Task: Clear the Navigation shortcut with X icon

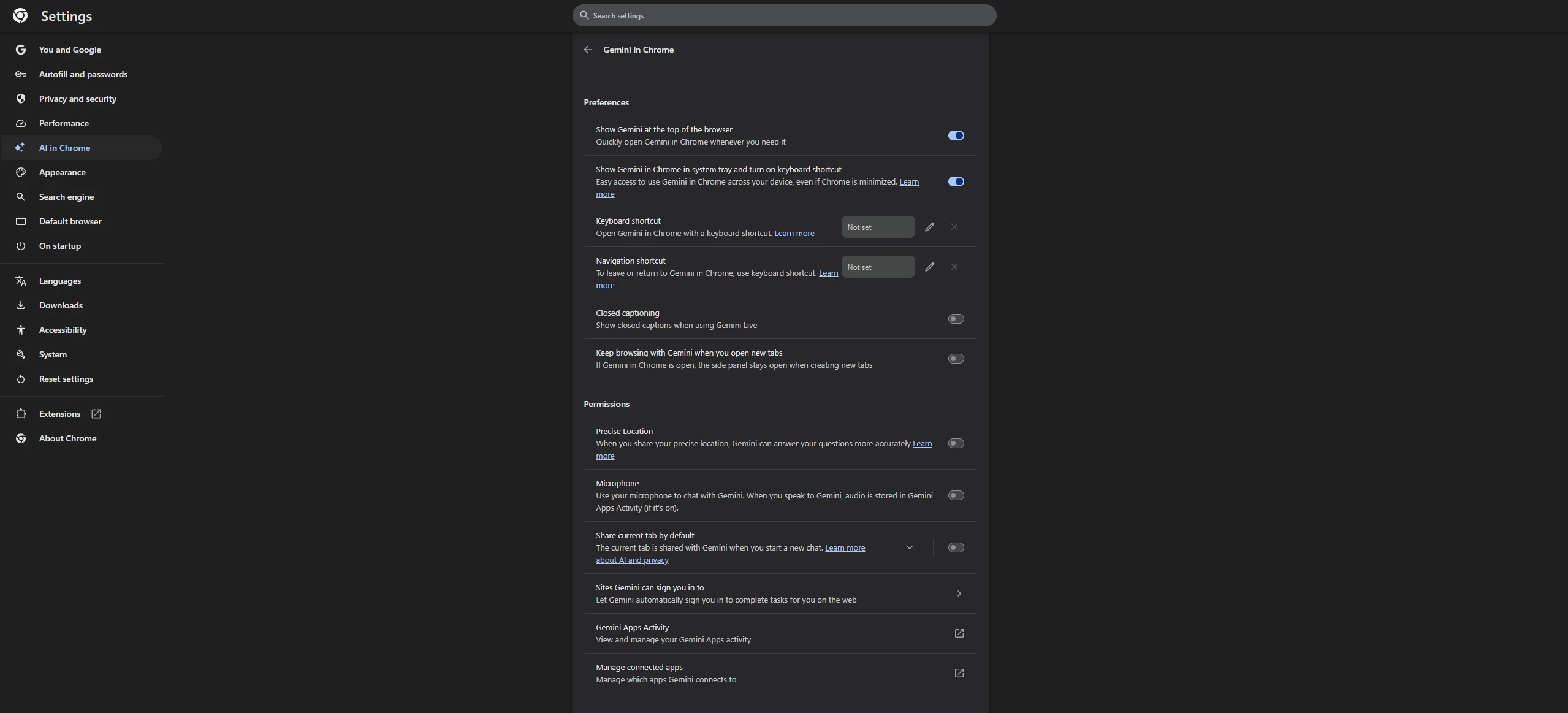Action: coord(954,267)
